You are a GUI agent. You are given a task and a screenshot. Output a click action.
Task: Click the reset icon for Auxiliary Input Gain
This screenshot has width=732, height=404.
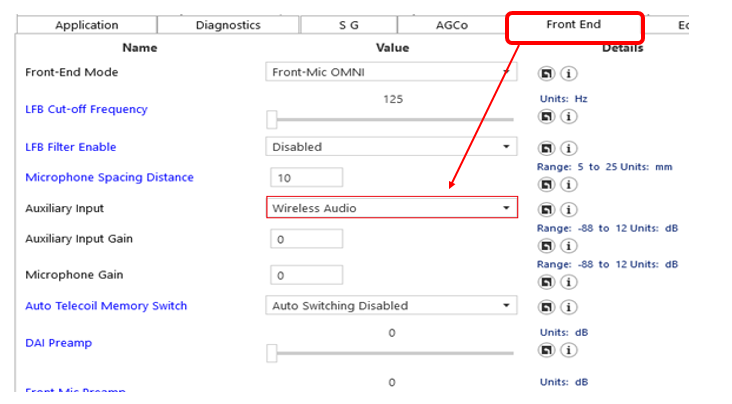click(547, 245)
